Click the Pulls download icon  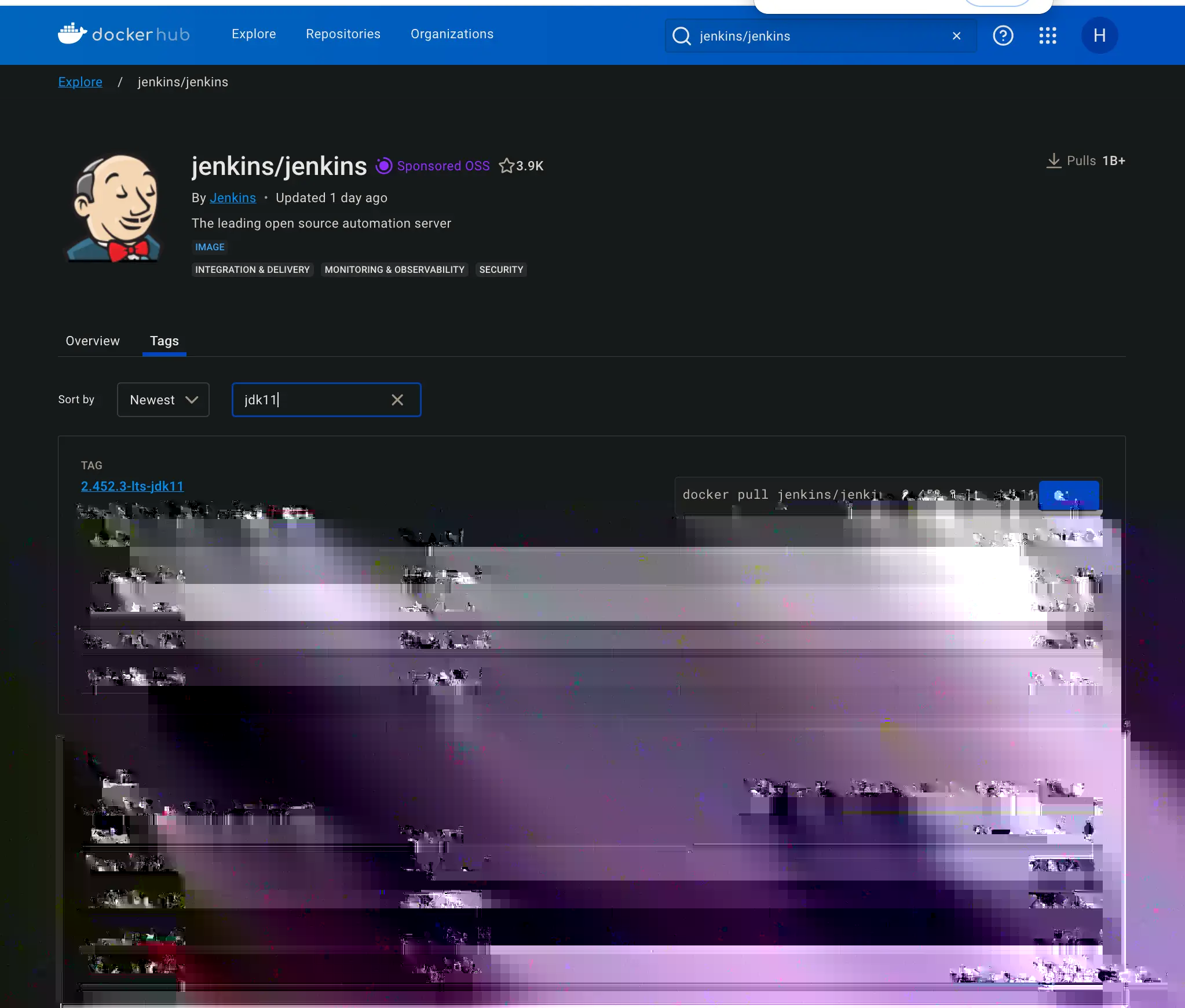coord(1054,161)
